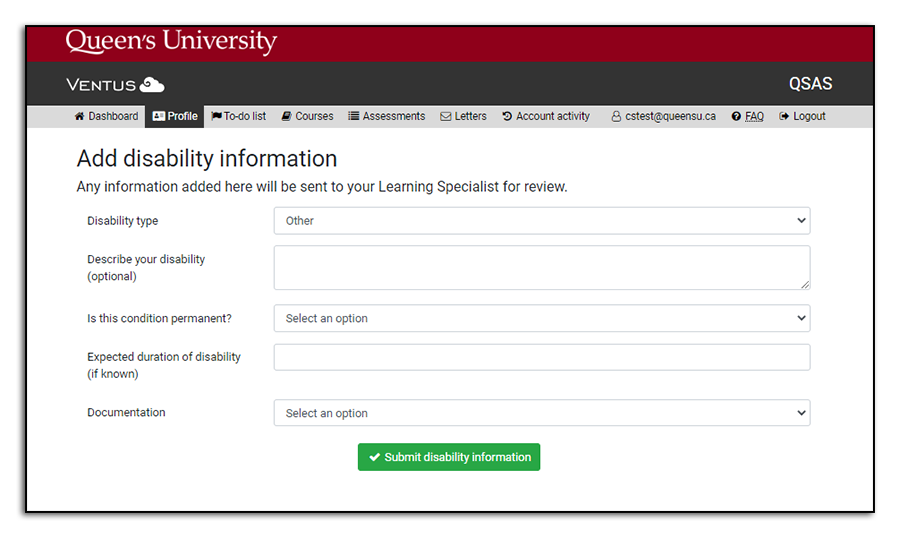The height and width of the screenshot is (538, 900).
Task: Click the Disability type label
Action: (122, 220)
